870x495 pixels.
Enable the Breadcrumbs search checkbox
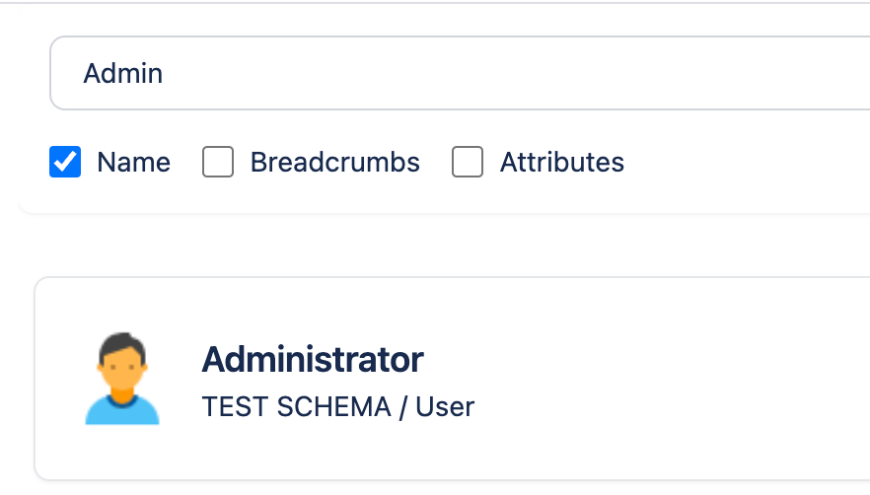pos(218,162)
